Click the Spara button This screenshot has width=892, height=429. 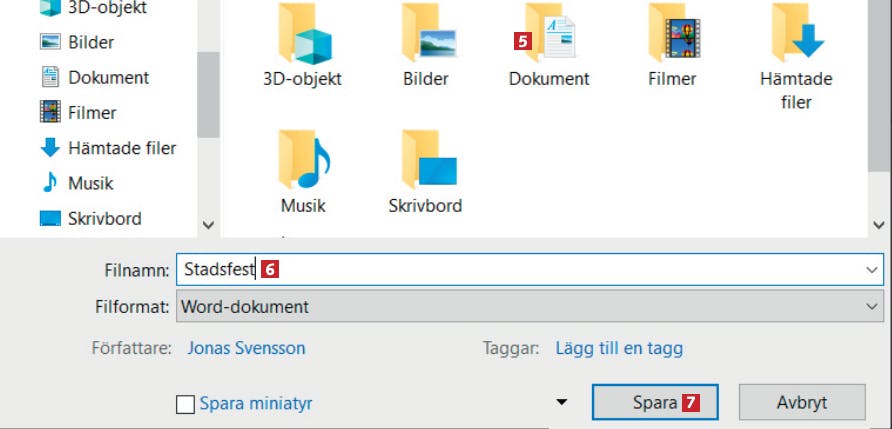pos(654,403)
